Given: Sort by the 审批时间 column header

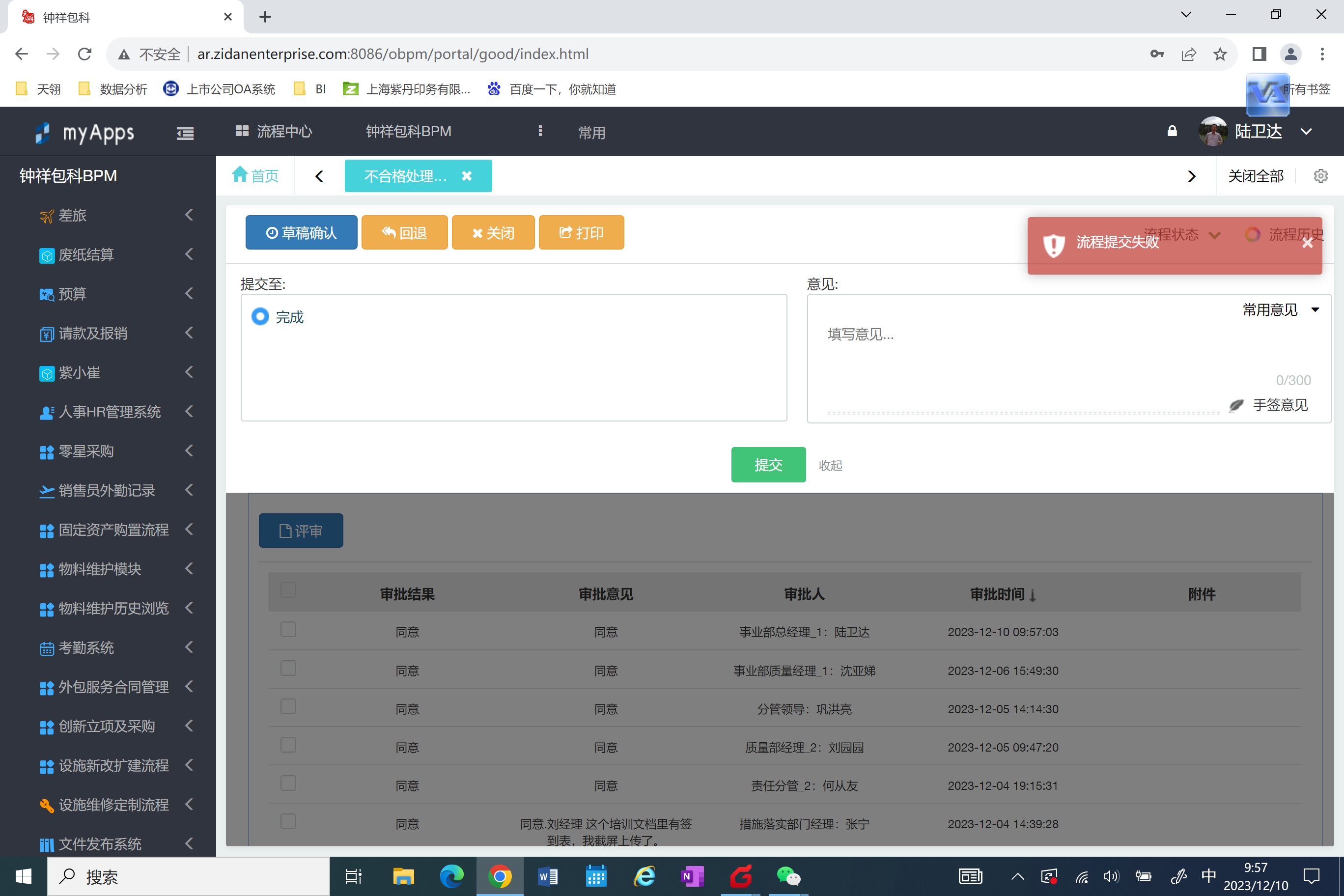Looking at the screenshot, I should 1003,594.
